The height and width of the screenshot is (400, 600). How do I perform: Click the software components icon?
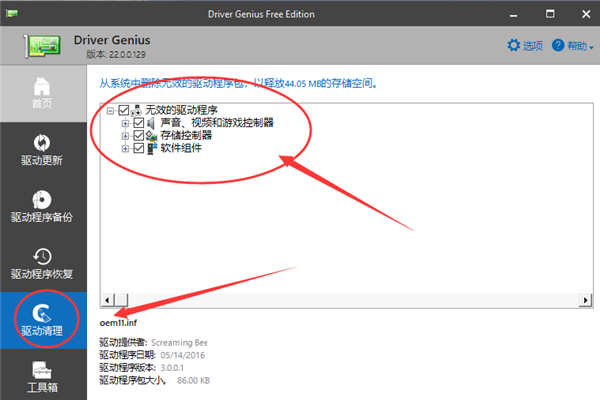(x=152, y=148)
